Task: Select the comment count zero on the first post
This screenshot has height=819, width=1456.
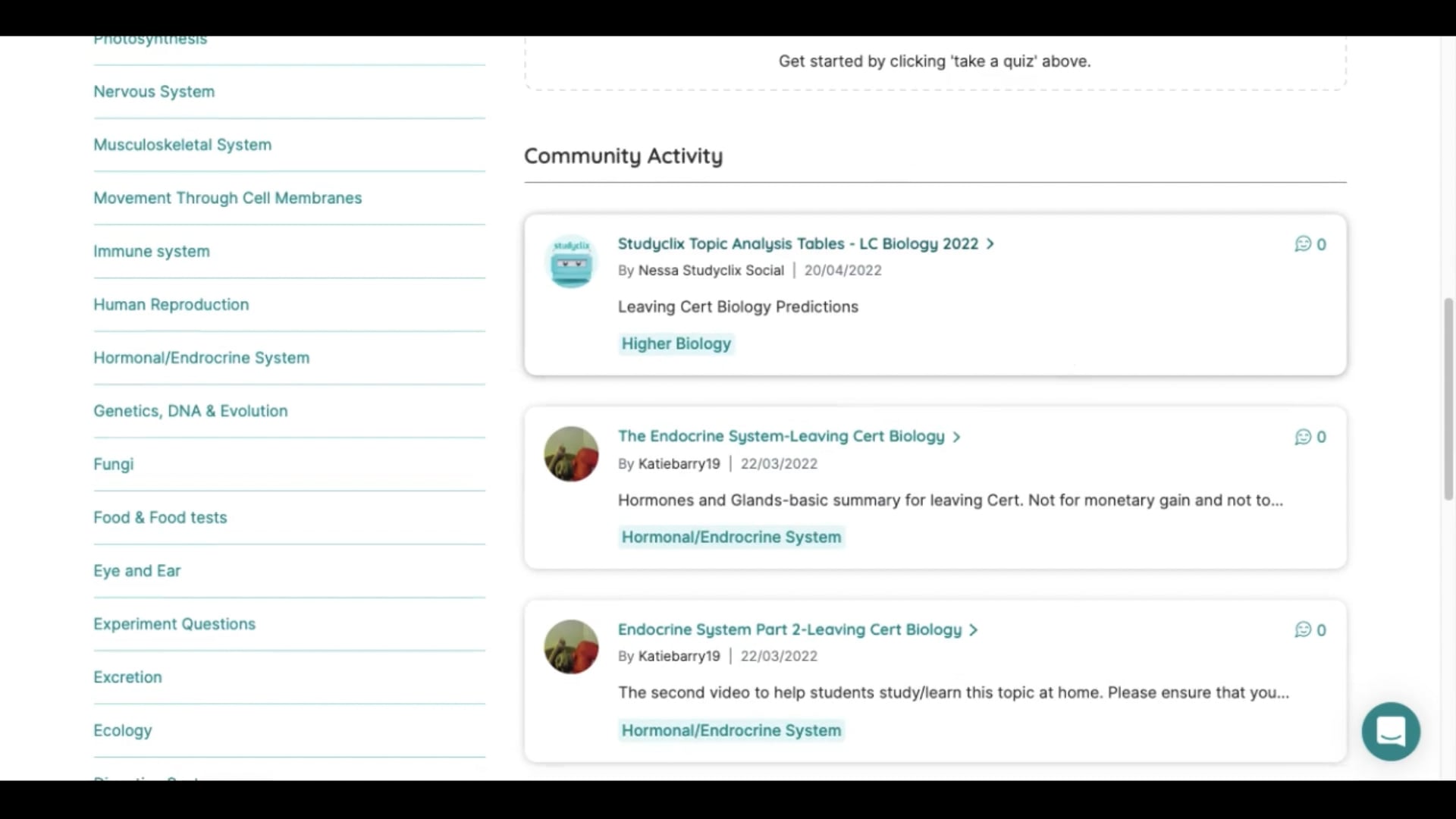Action: (1323, 244)
